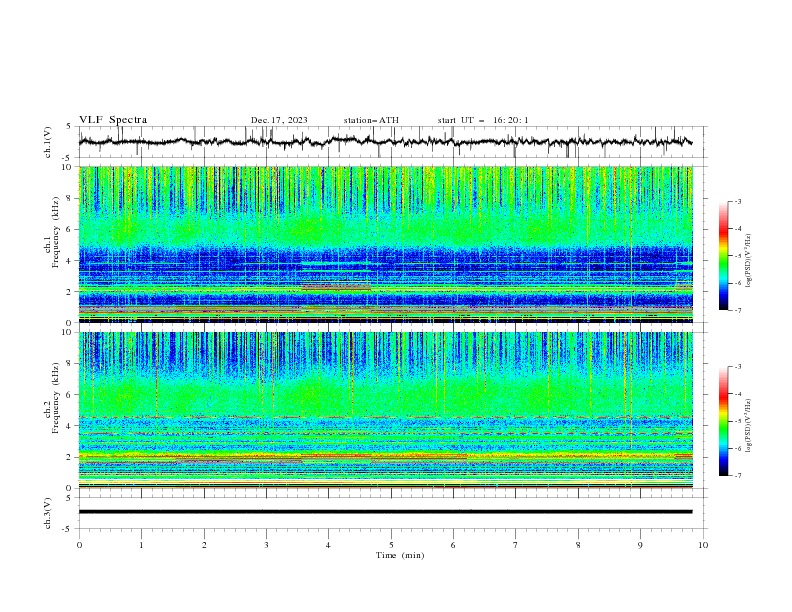Click the "-5" label on ch.2 colorbar

[x=737, y=421]
